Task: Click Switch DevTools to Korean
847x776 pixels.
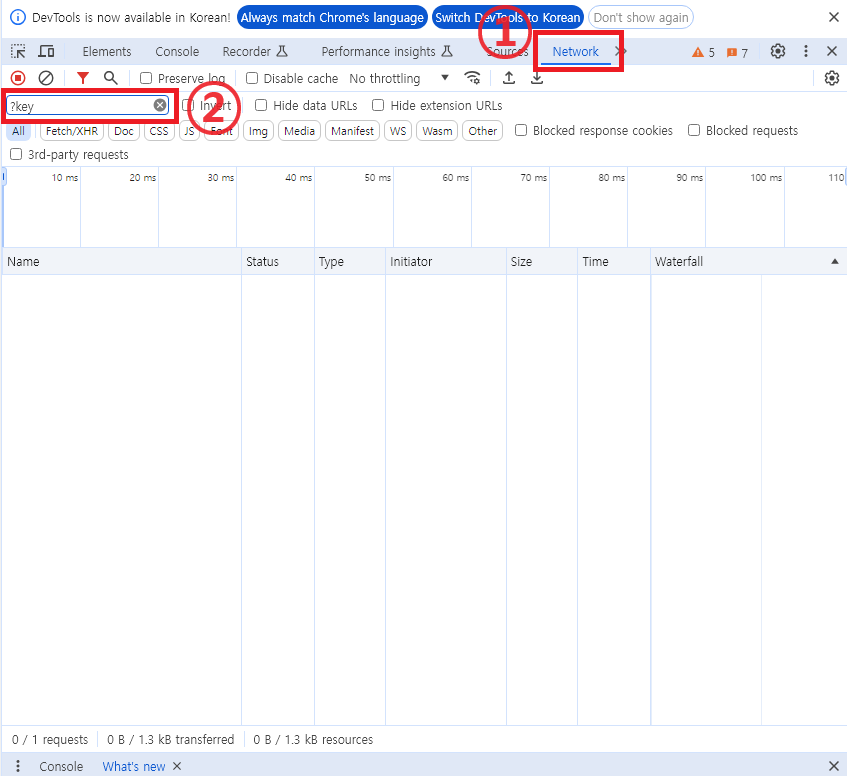Action: [508, 17]
